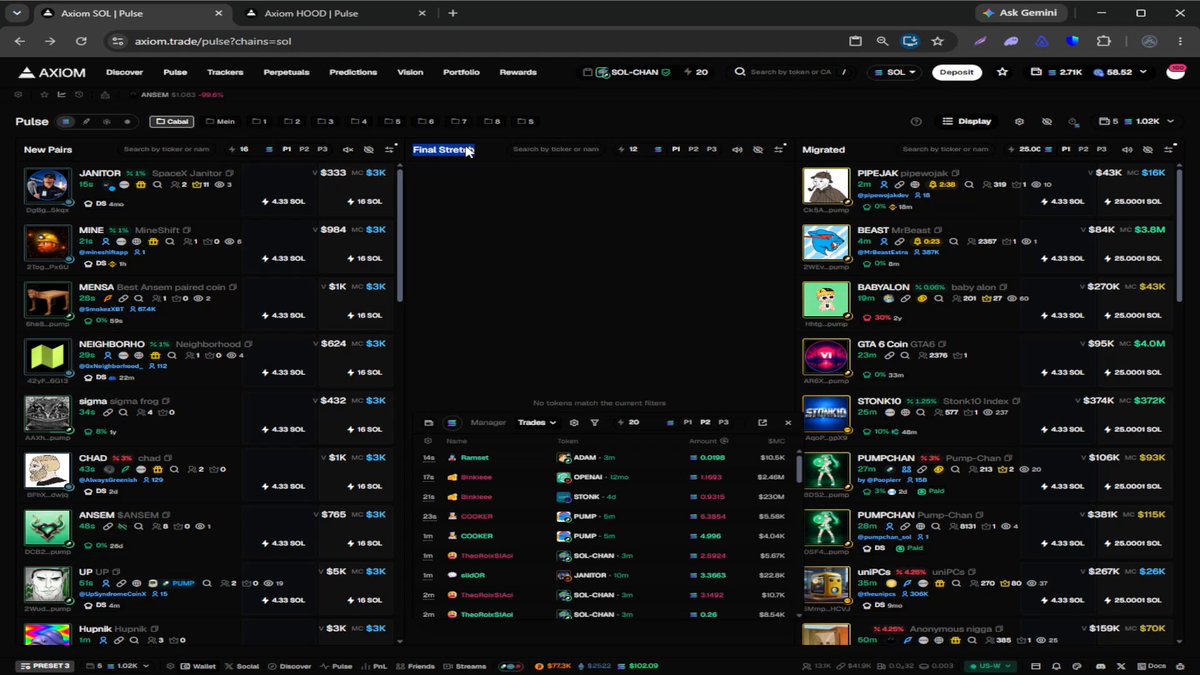Open tracker panel filter funnel icon
The image size is (1200, 675).
point(594,422)
